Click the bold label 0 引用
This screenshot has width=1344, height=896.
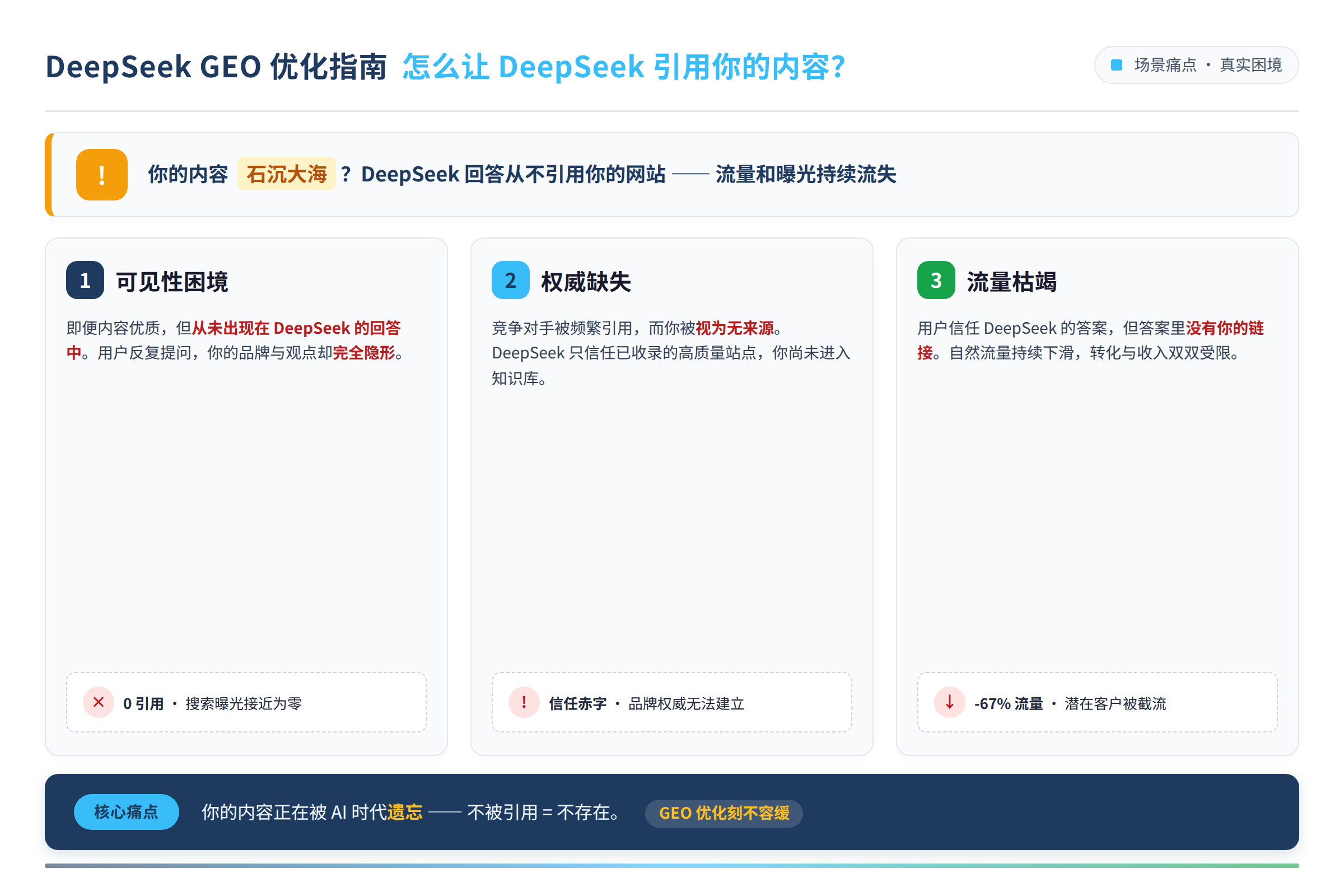tap(143, 703)
